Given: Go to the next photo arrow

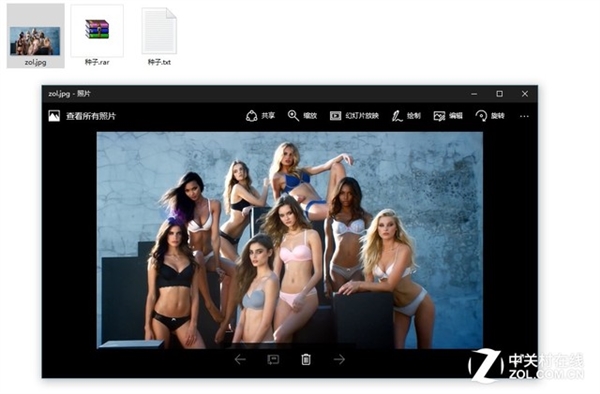Looking at the screenshot, I should tap(339, 359).
